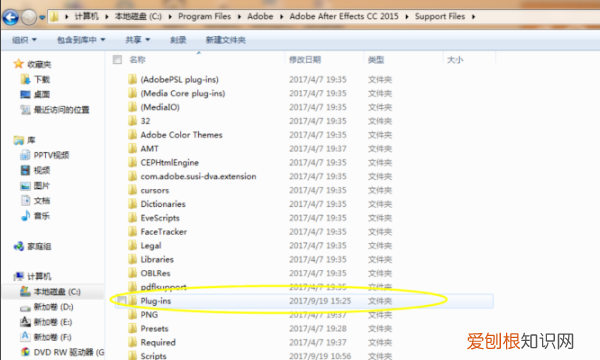Open recent locations dropdown beside forward arrow
600x360 pixels.
pyautogui.click(x=42, y=17)
